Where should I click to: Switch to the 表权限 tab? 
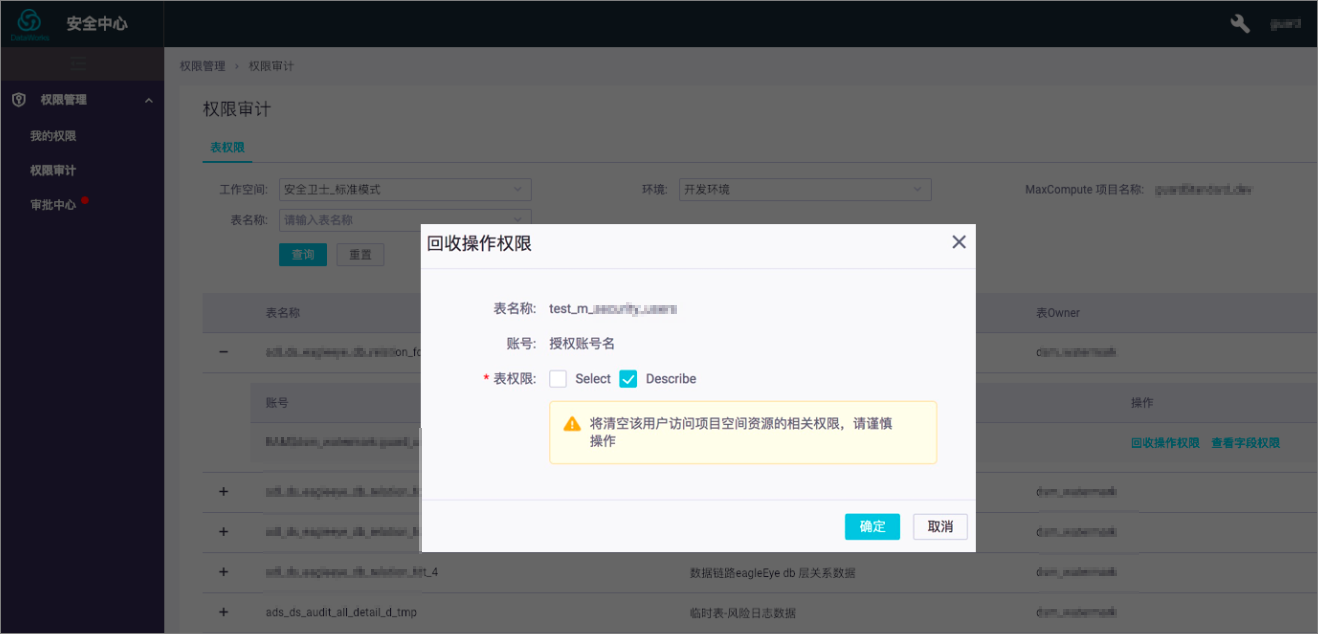pos(227,147)
